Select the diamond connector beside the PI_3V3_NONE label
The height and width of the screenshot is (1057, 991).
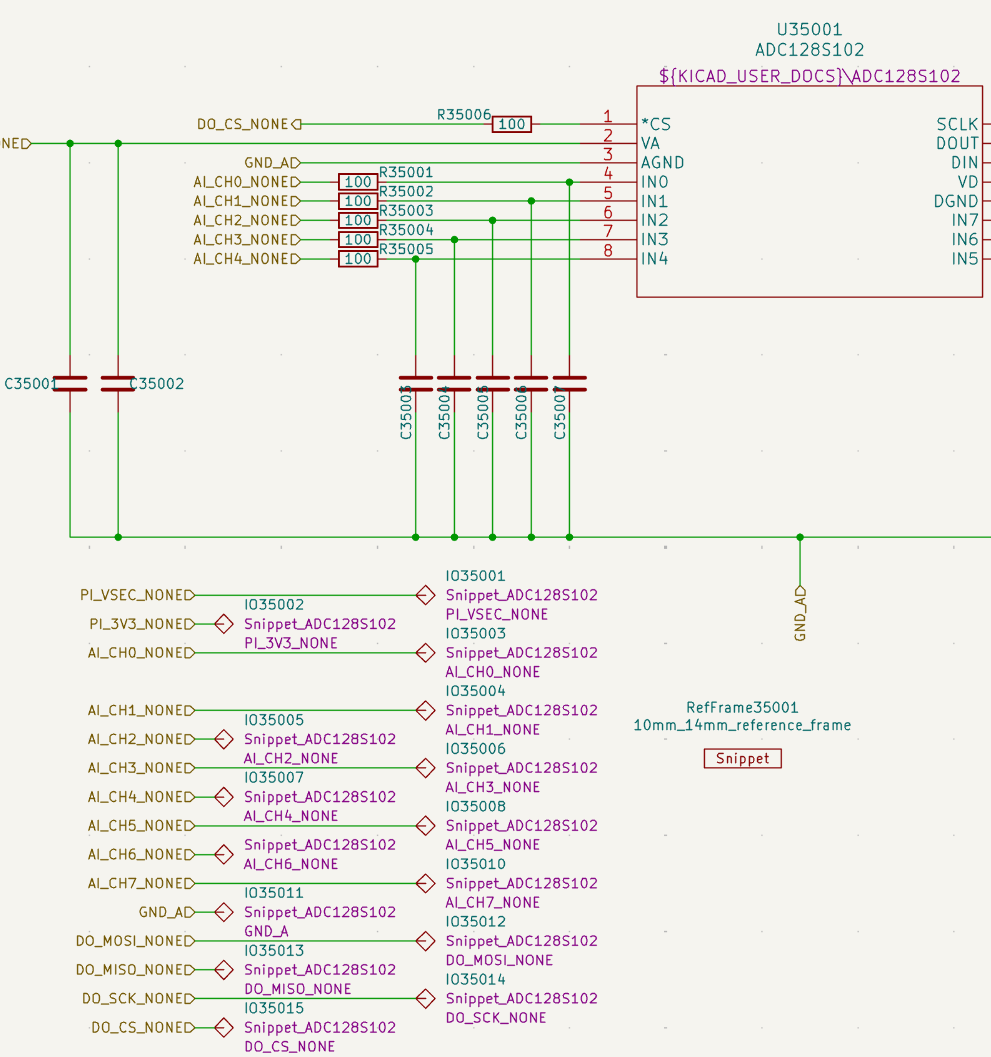coord(224,624)
